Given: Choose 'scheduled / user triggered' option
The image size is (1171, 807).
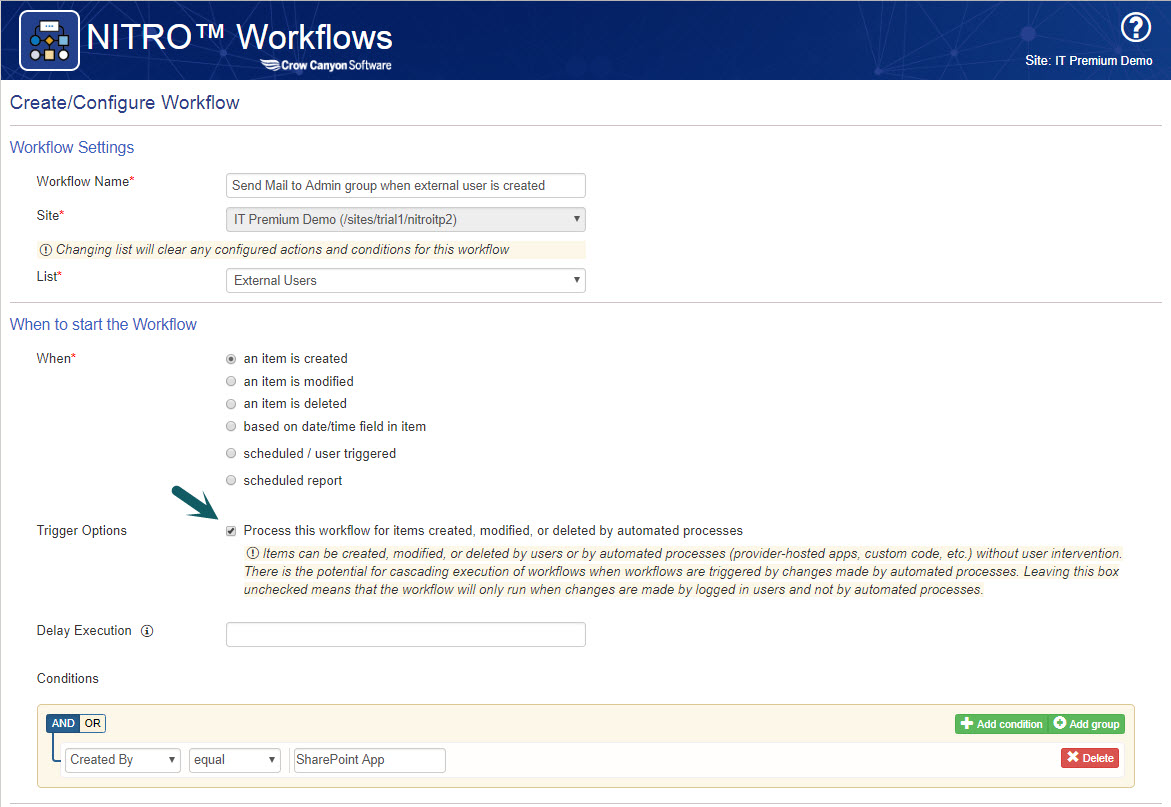Looking at the screenshot, I should [x=231, y=453].
